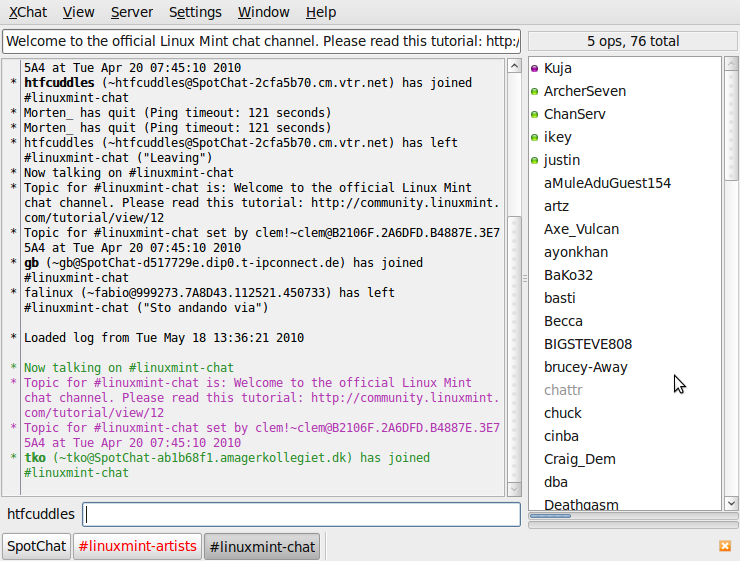Click bold 'gb' nickname in join message

(x=31, y=263)
